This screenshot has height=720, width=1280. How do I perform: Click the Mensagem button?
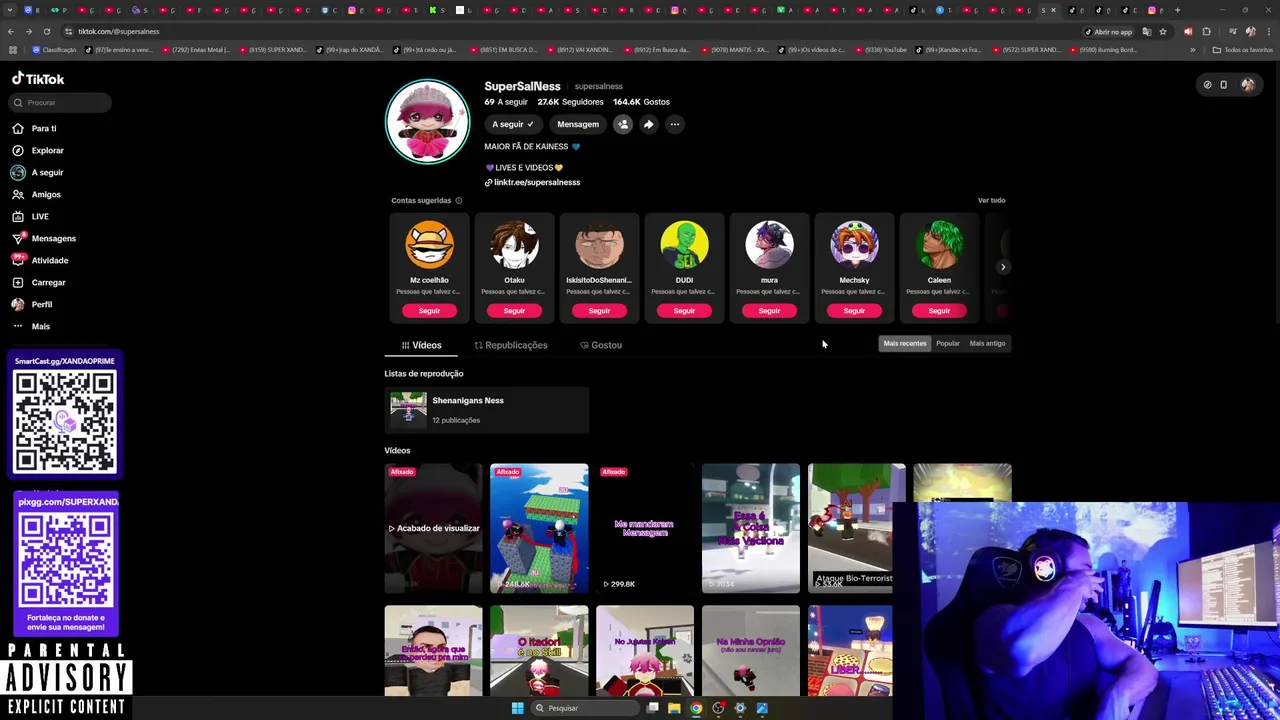tap(578, 124)
